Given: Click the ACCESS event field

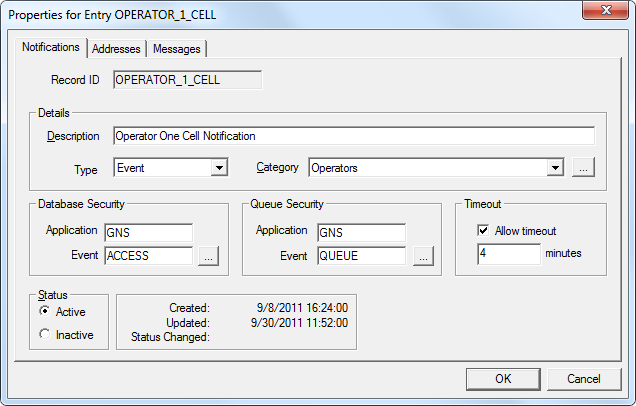Looking at the screenshot, I should (148, 256).
